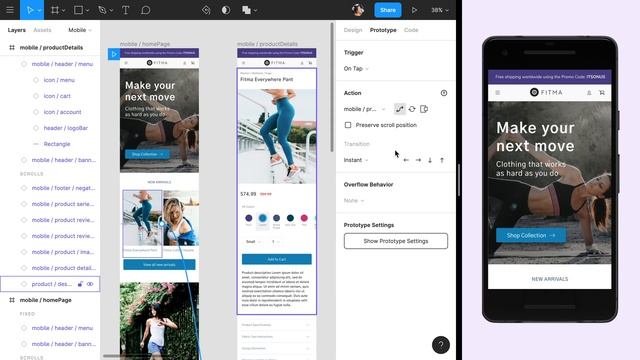The height and width of the screenshot is (360, 640).
Task: Click Shop Collection button in homePage frame
Action: (x=147, y=154)
